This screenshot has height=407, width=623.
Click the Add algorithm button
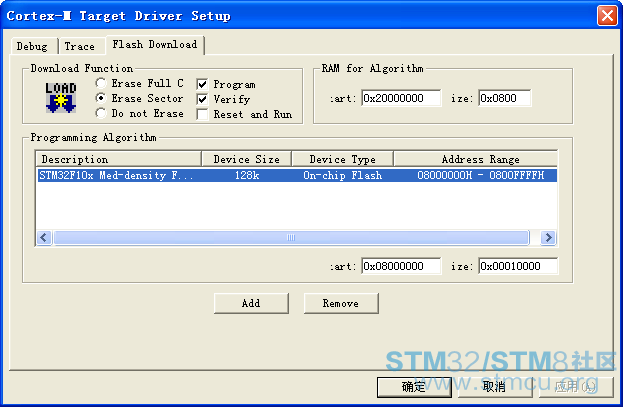[x=251, y=303]
